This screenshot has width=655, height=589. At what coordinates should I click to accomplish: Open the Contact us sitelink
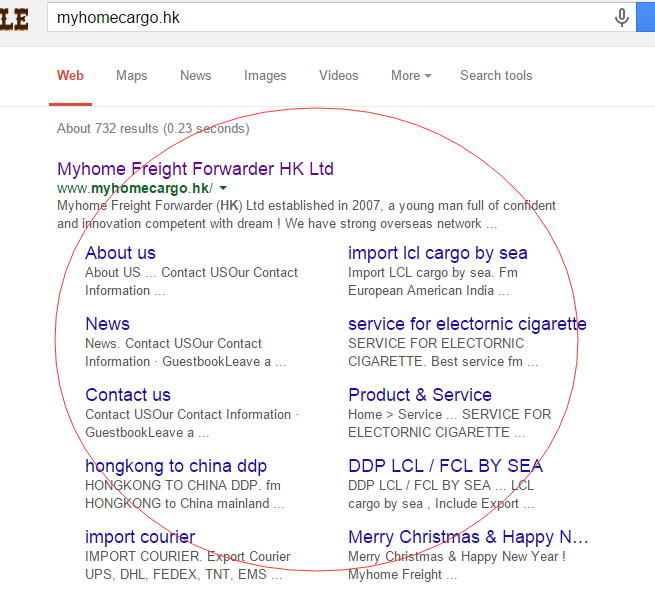click(x=128, y=395)
